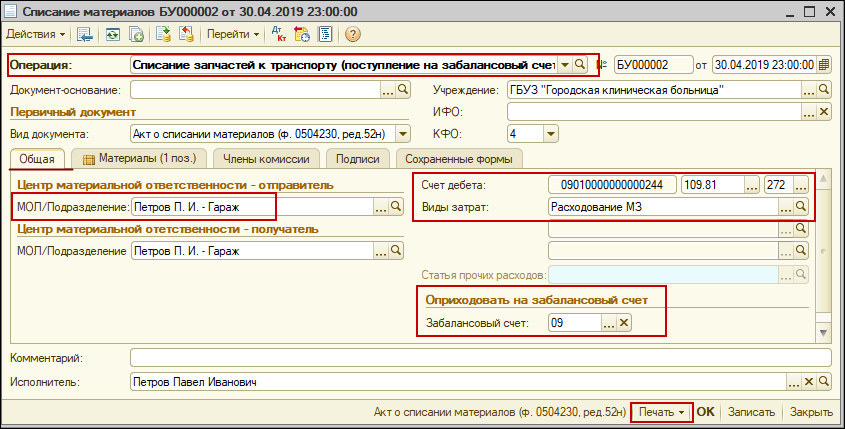This screenshot has height=429, width=845.
Task: Open the document structure list icon
Action: (325, 34)
